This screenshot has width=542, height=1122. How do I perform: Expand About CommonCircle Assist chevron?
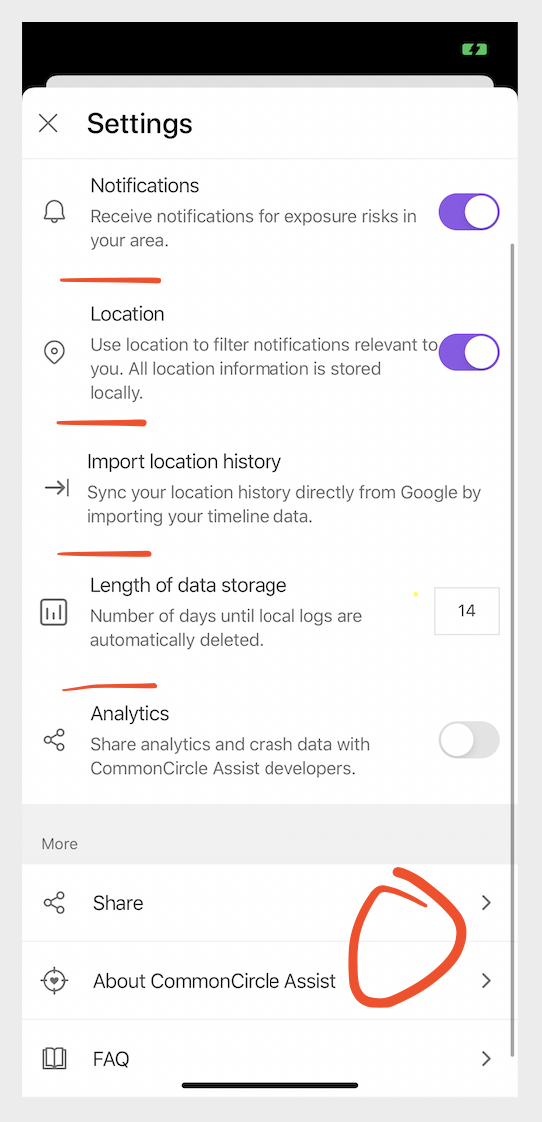click(x=486, y=980)
